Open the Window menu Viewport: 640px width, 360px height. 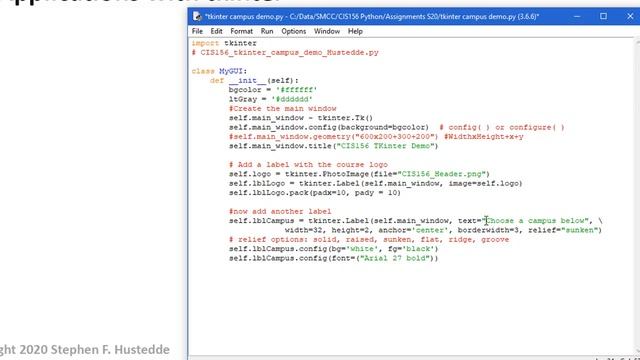(x=327, y=31)
